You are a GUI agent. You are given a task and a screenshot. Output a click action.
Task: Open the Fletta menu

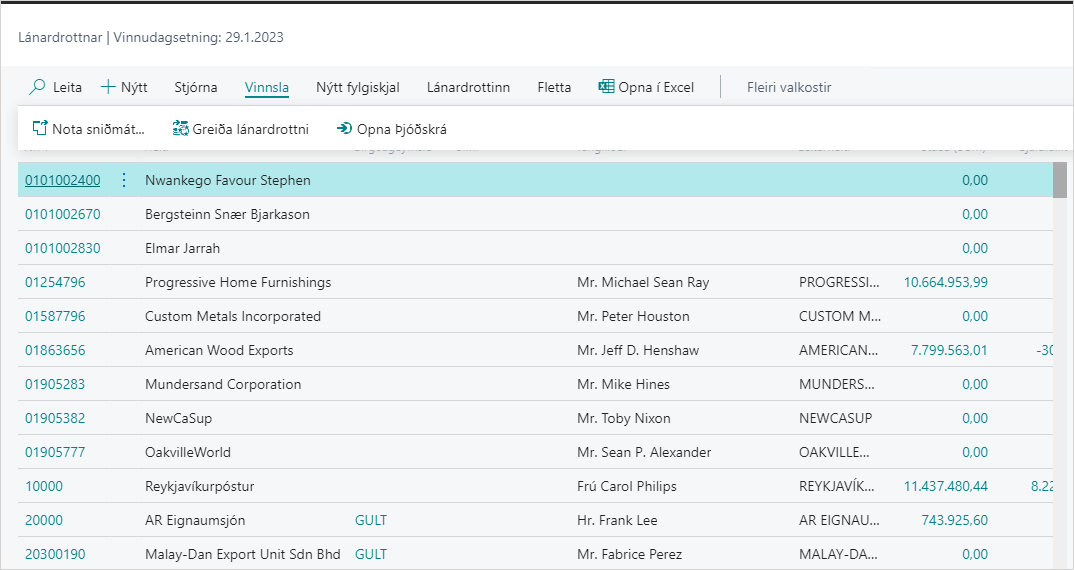554,87
